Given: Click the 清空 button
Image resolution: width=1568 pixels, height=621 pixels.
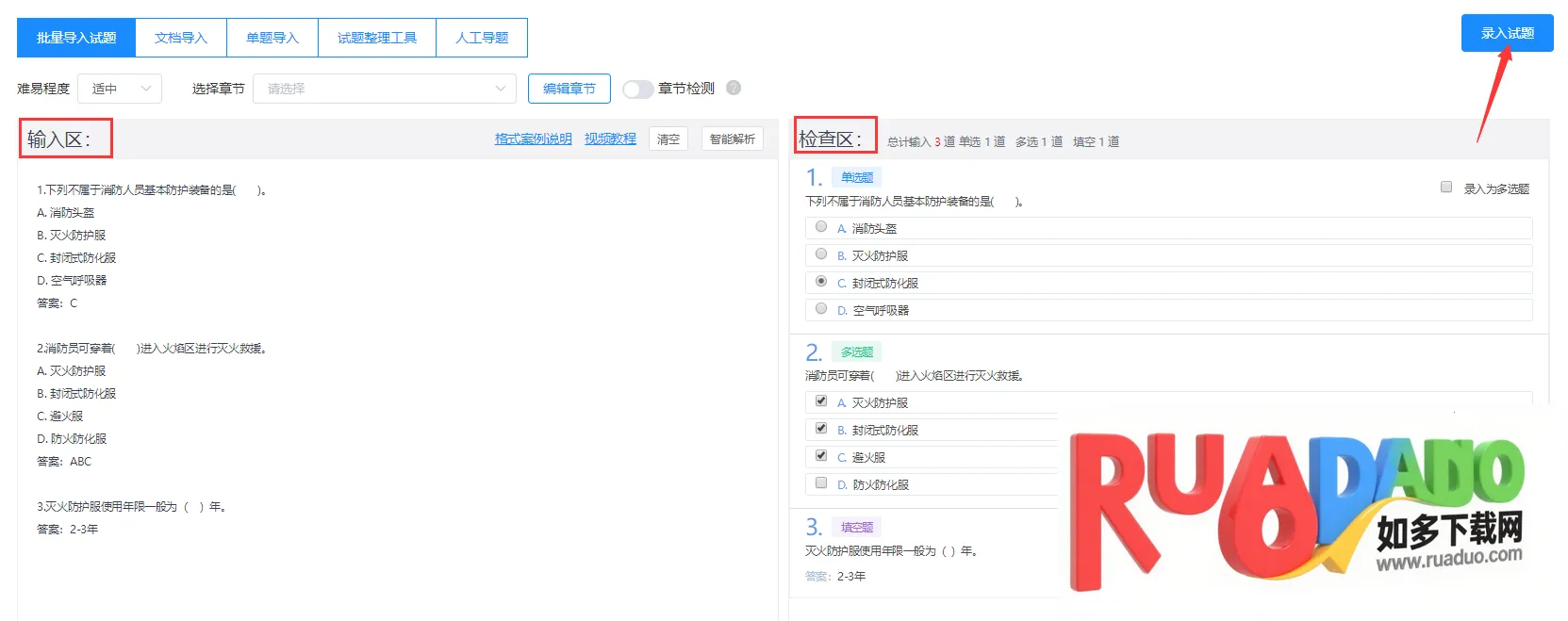Looking at the screenshot, I should click(668, 139).
